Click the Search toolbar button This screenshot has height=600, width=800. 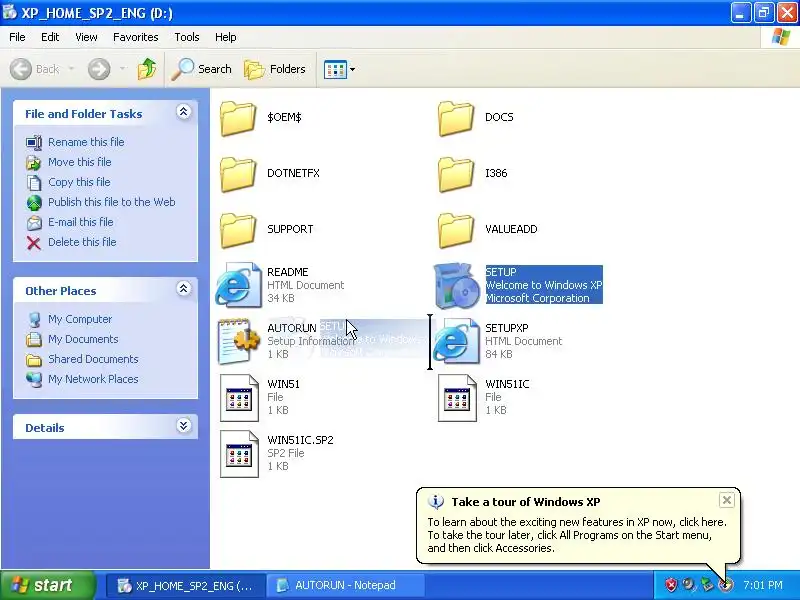(202, 69)
